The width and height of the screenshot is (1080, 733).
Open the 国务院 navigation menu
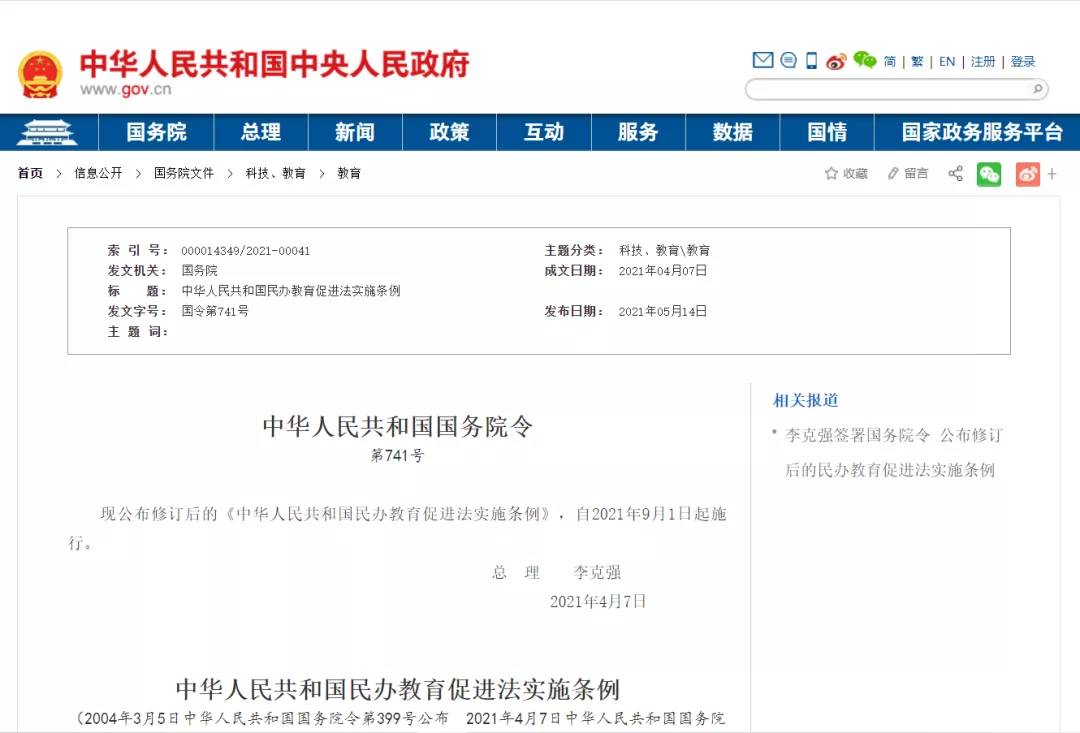click(x=156, y=132)
